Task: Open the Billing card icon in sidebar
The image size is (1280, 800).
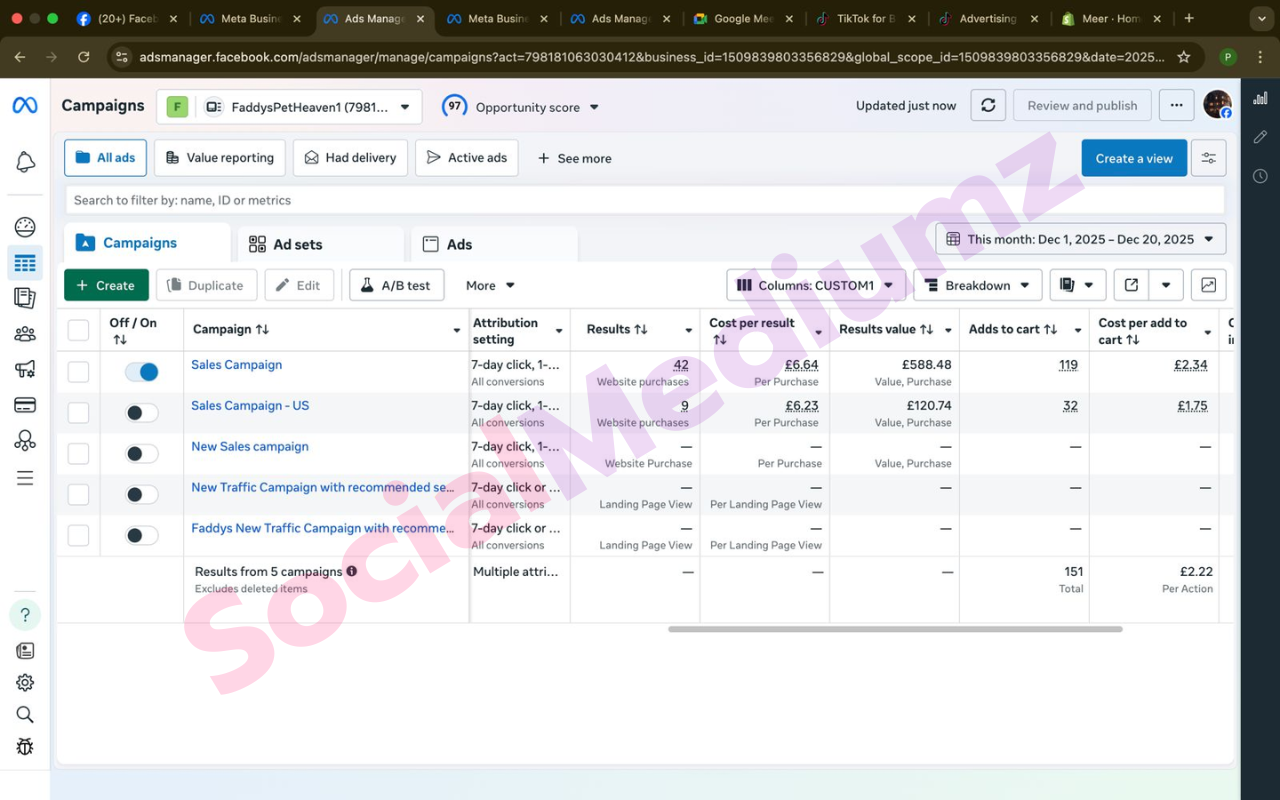Action: coord(25,405)
